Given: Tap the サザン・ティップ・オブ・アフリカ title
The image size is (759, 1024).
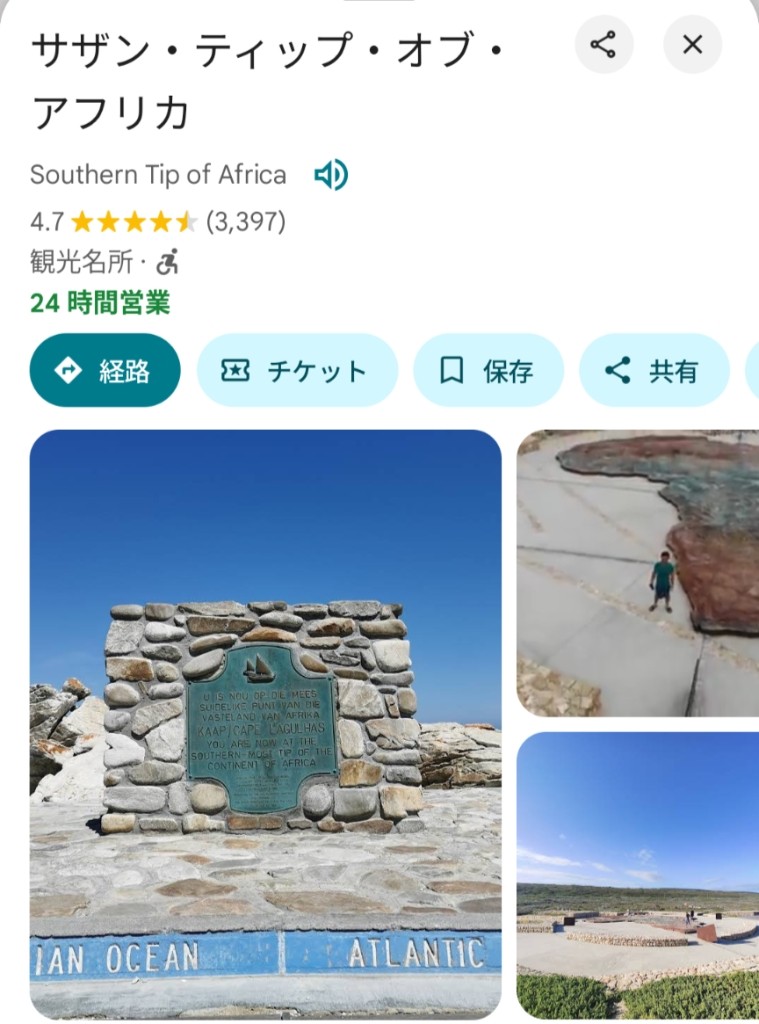Looking at the screenshot, I should point(266,80).
